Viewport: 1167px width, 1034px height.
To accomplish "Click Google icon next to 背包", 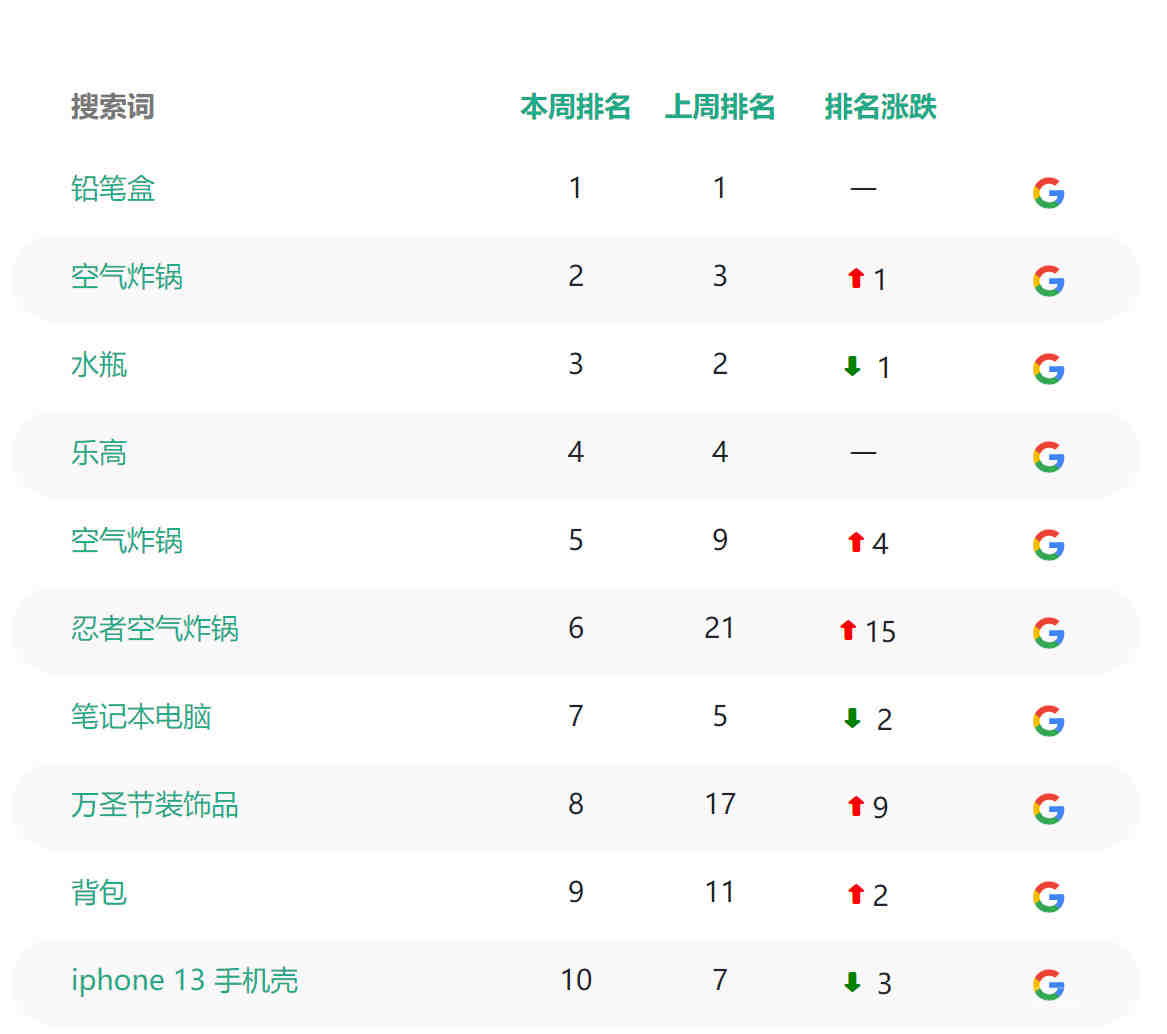I will [x=1048, y=896].
